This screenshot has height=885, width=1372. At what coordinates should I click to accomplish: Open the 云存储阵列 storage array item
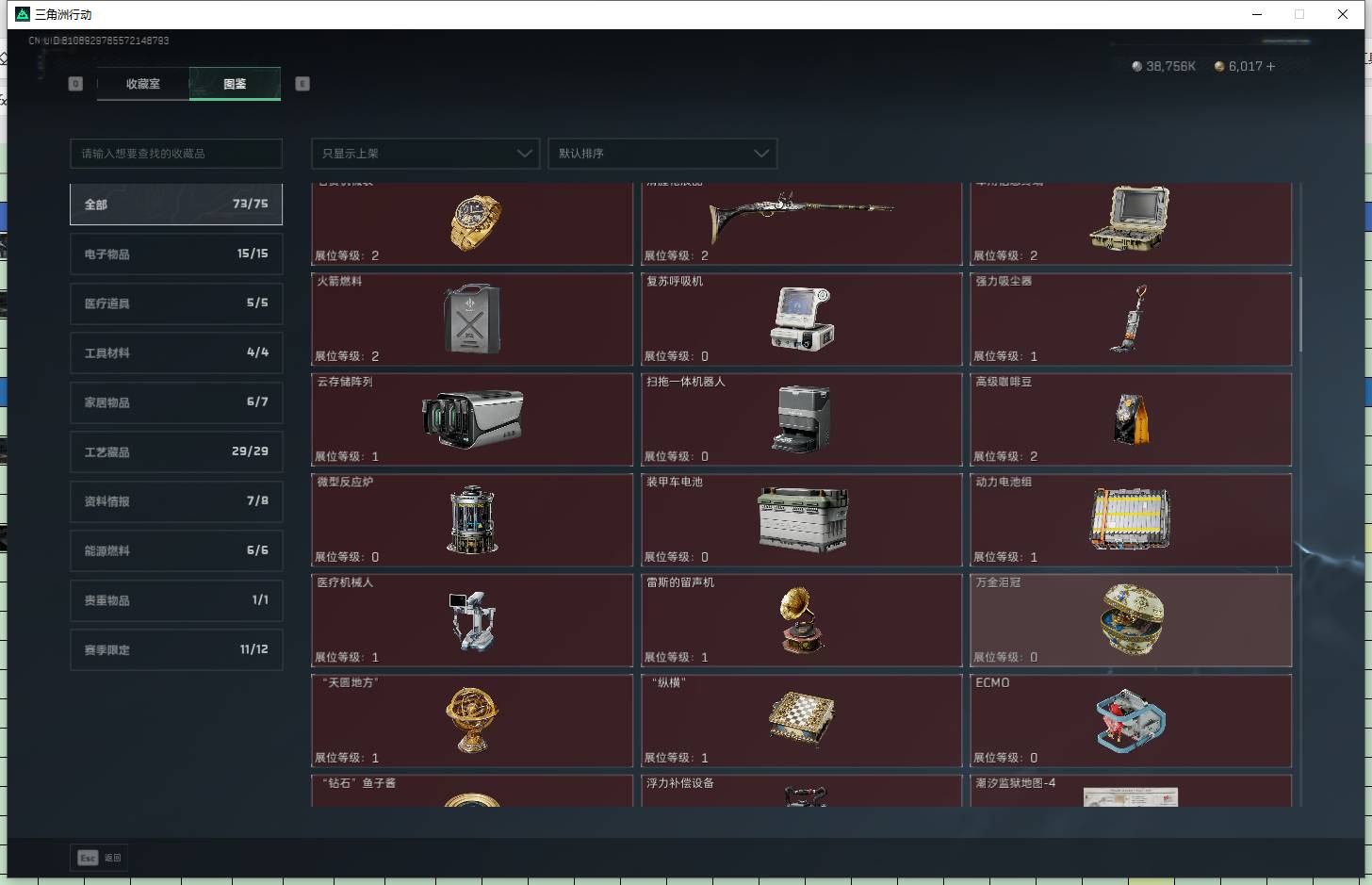point(471,419)
